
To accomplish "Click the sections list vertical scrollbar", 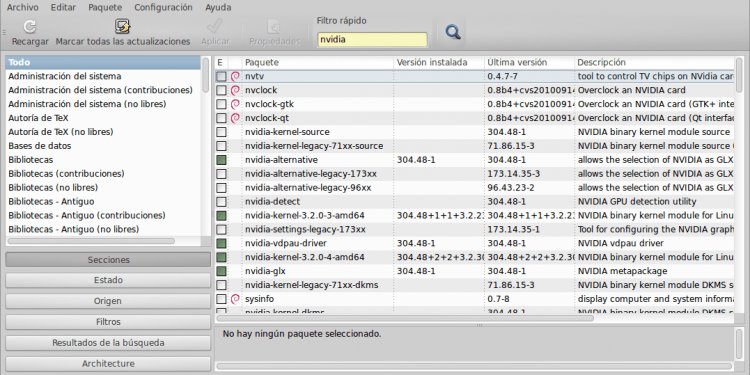I will pos(205,75).
